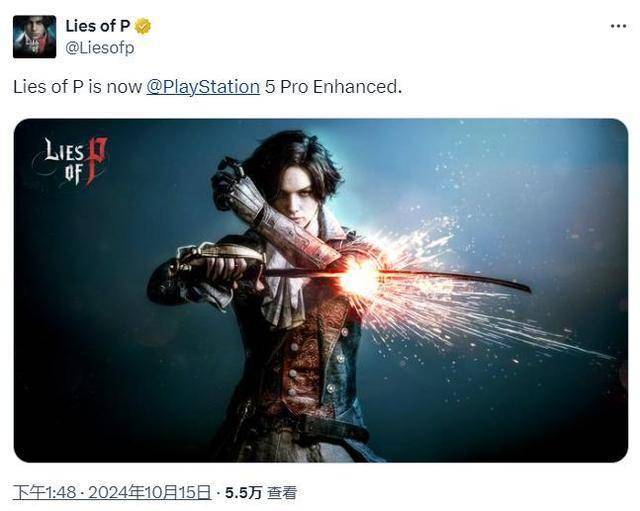Click the 5.5万 view count number
The width and height of the screenshot is (640, 511).
click(x=243, y=493)
